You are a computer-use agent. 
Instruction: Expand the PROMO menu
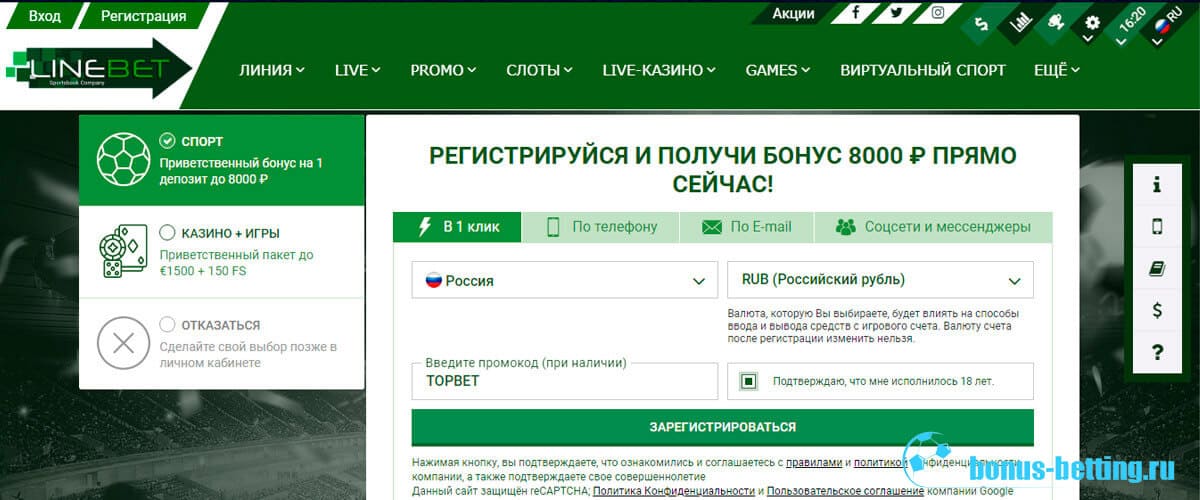(x=443, y=70)
